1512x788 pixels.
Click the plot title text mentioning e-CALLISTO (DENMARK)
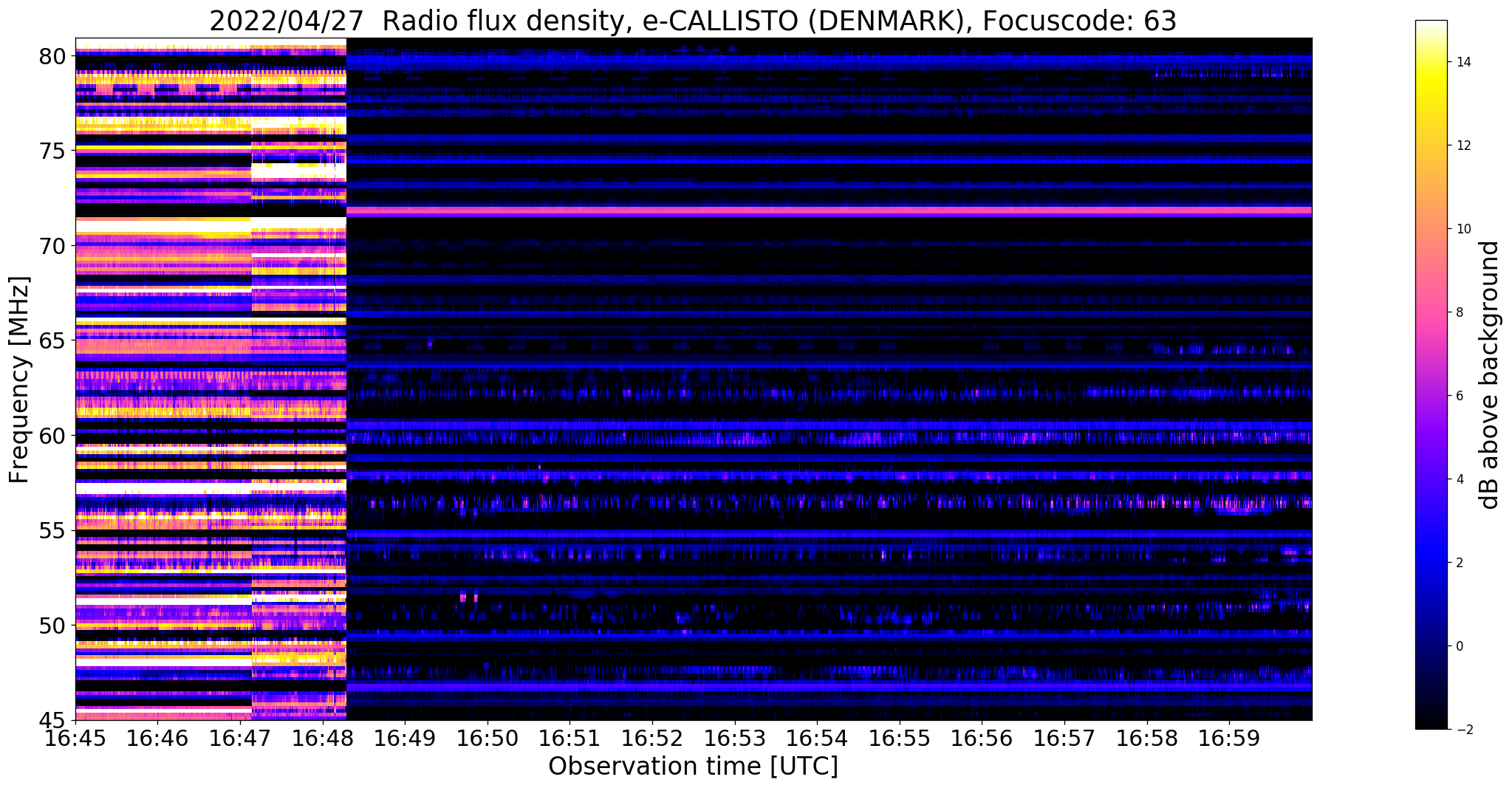point(692,20)
